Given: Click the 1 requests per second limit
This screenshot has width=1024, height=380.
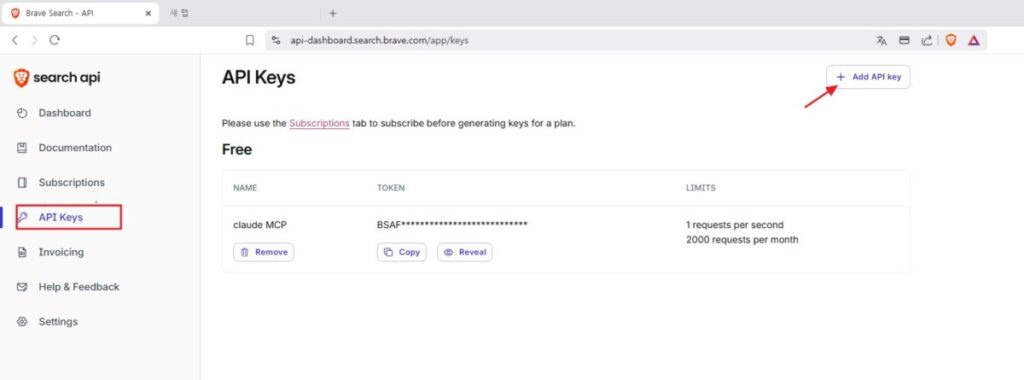Looking at the screenshot, I should 735,225.
